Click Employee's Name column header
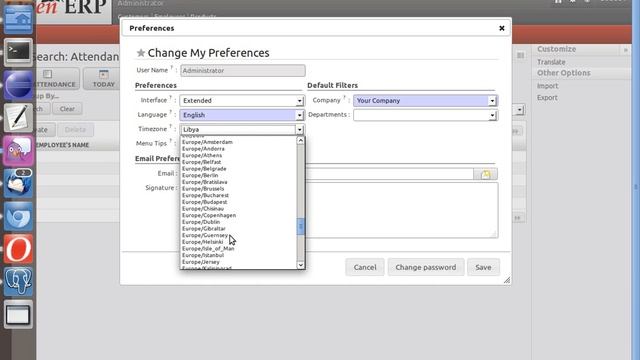Image resolution: width=640 pixels, height=360 pixels. (62, 145)
